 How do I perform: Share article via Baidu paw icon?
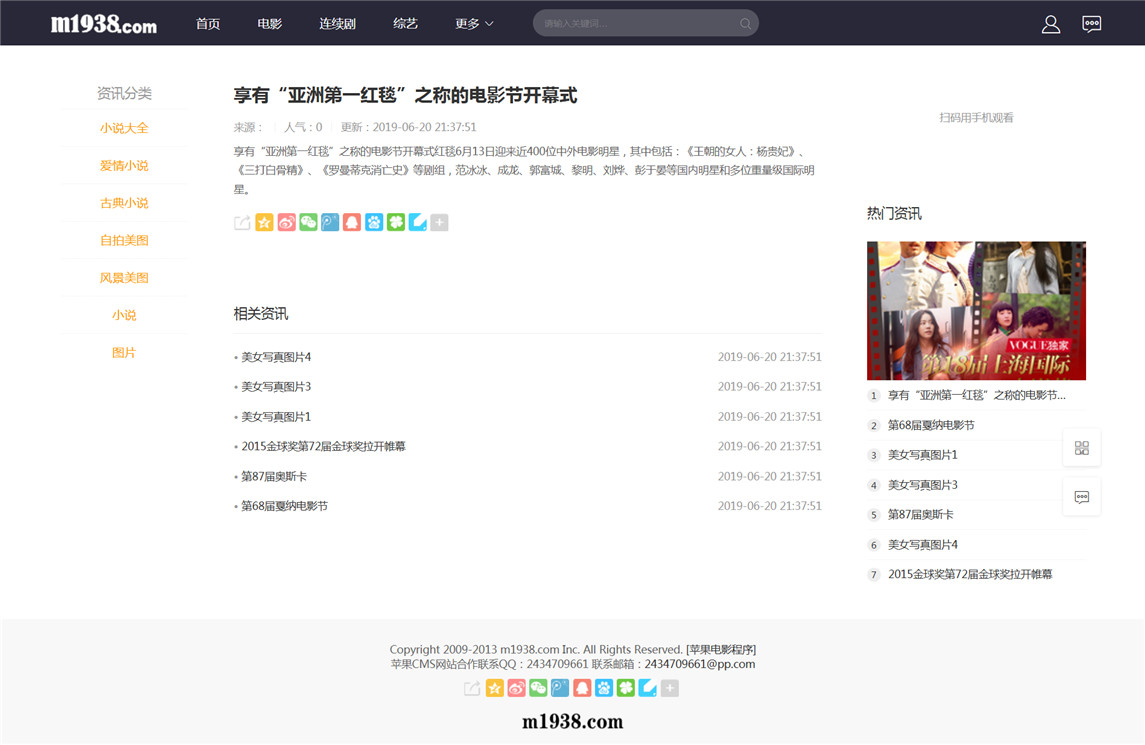(x=374, y=223)
